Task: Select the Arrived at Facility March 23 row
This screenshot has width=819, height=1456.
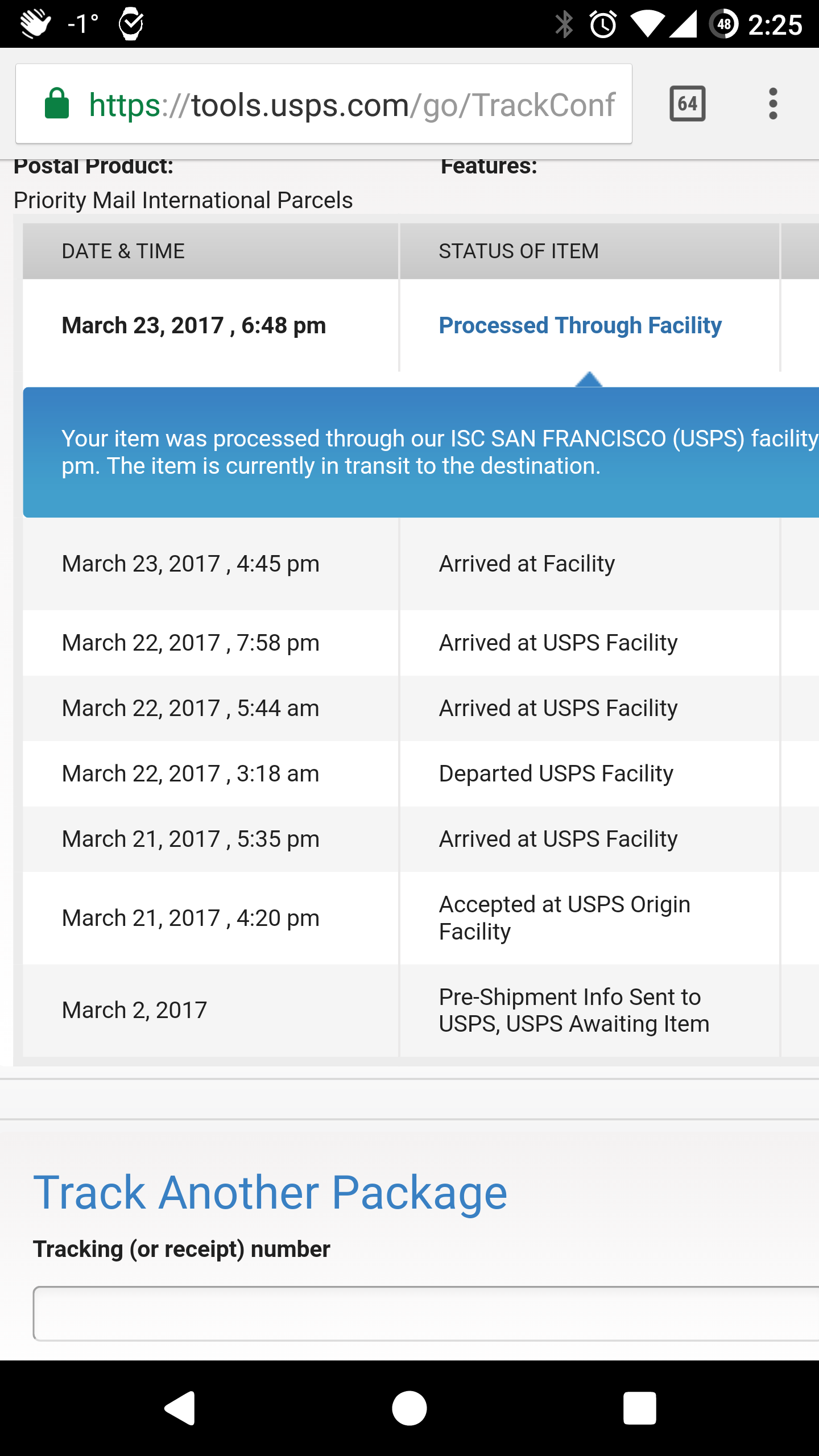Action: click(x=421, y=564)
